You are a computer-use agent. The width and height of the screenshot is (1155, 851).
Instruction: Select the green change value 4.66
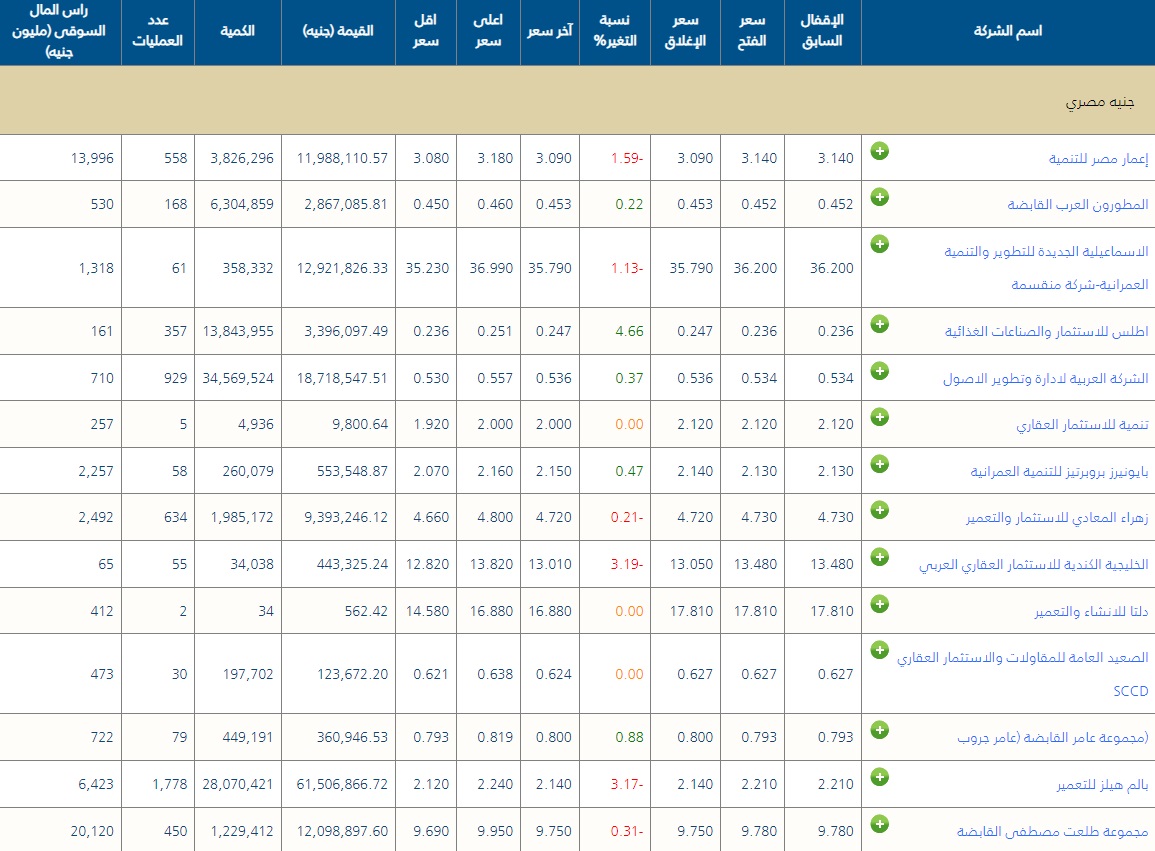[629, 332]
